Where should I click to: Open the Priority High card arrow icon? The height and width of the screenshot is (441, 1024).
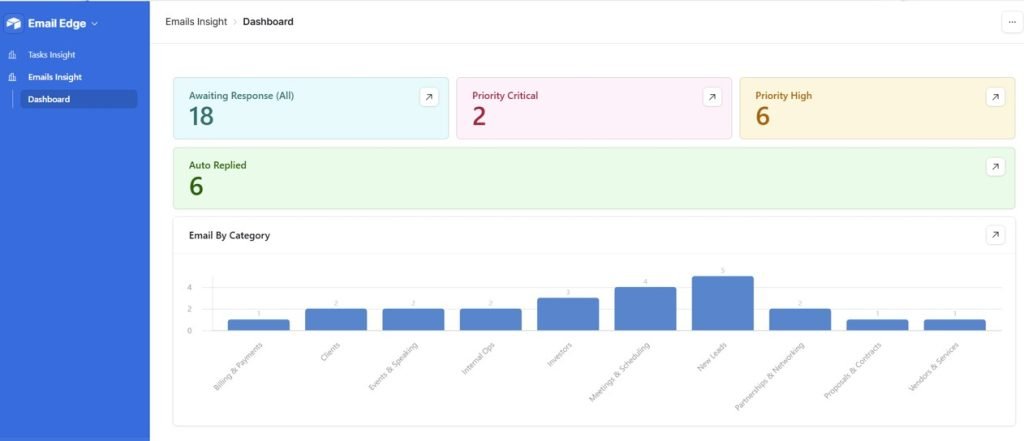pyautogui.click(x=994, y=97)
